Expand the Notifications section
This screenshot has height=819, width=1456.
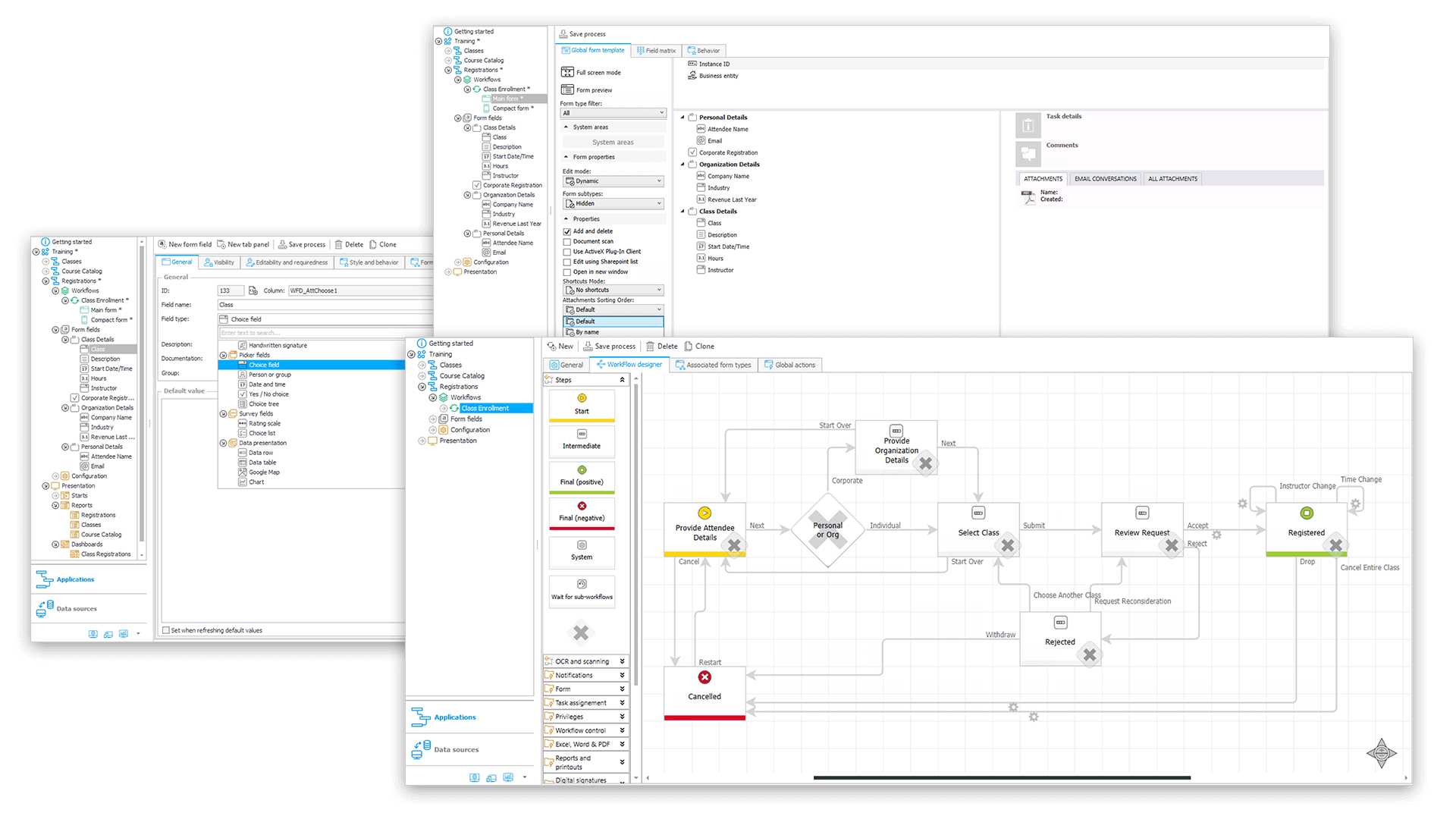(585, 675)
